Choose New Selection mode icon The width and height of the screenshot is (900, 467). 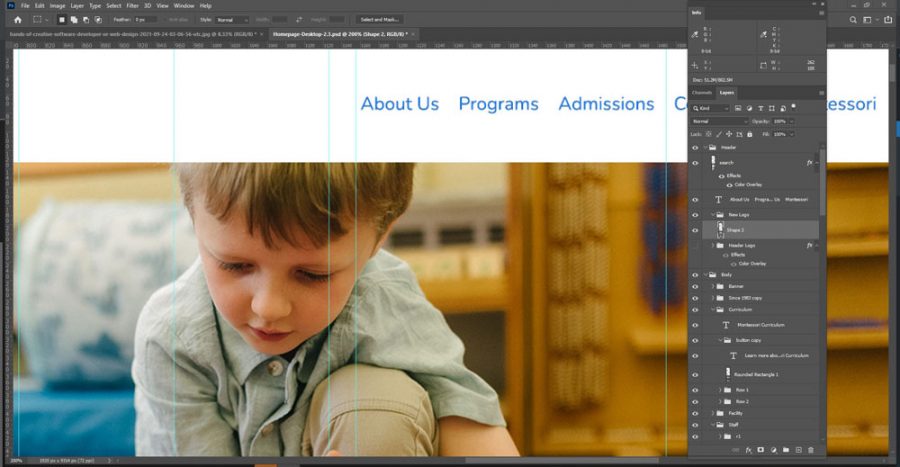[x=62, y=20]
